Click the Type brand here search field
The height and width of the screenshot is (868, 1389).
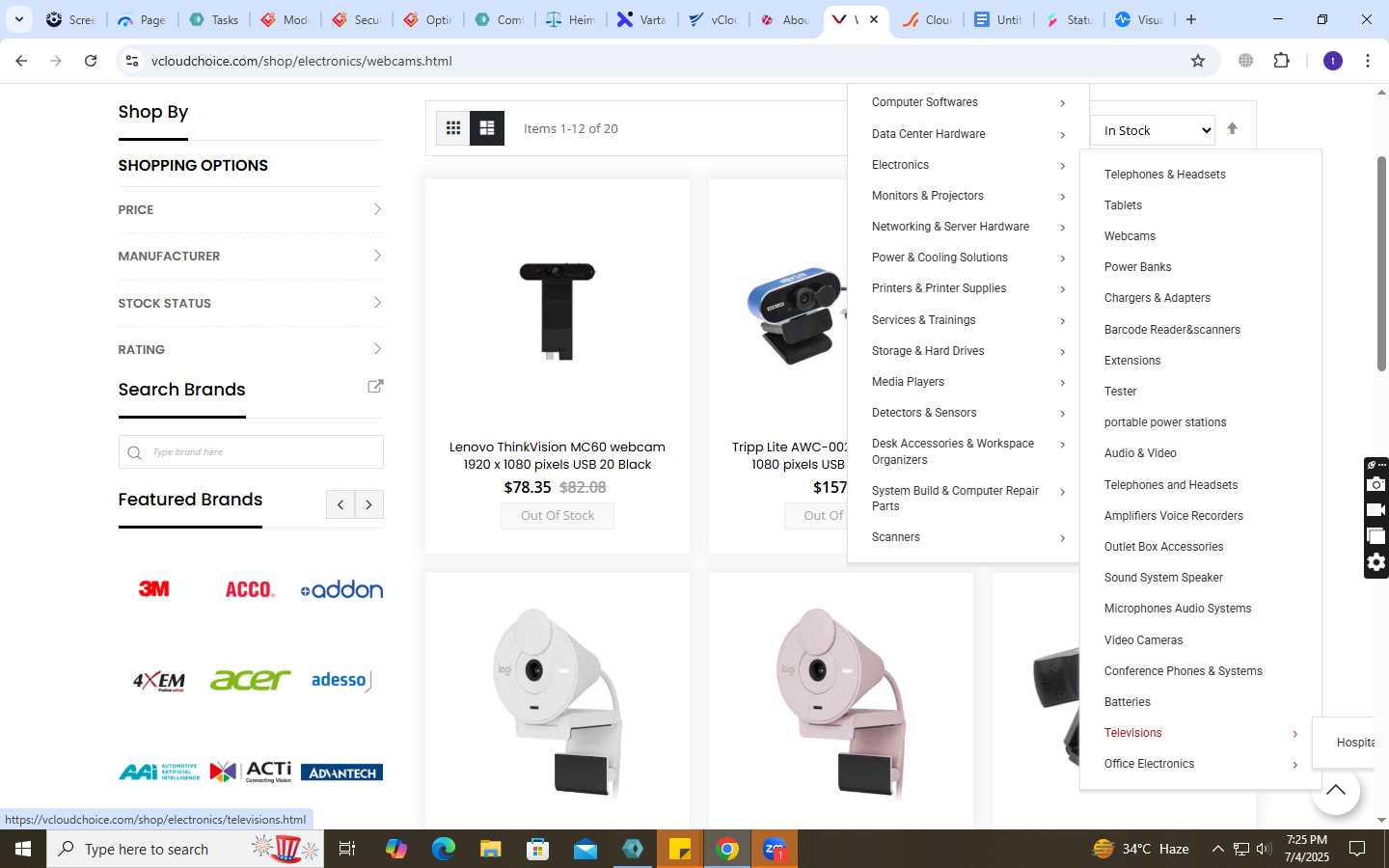251,452
